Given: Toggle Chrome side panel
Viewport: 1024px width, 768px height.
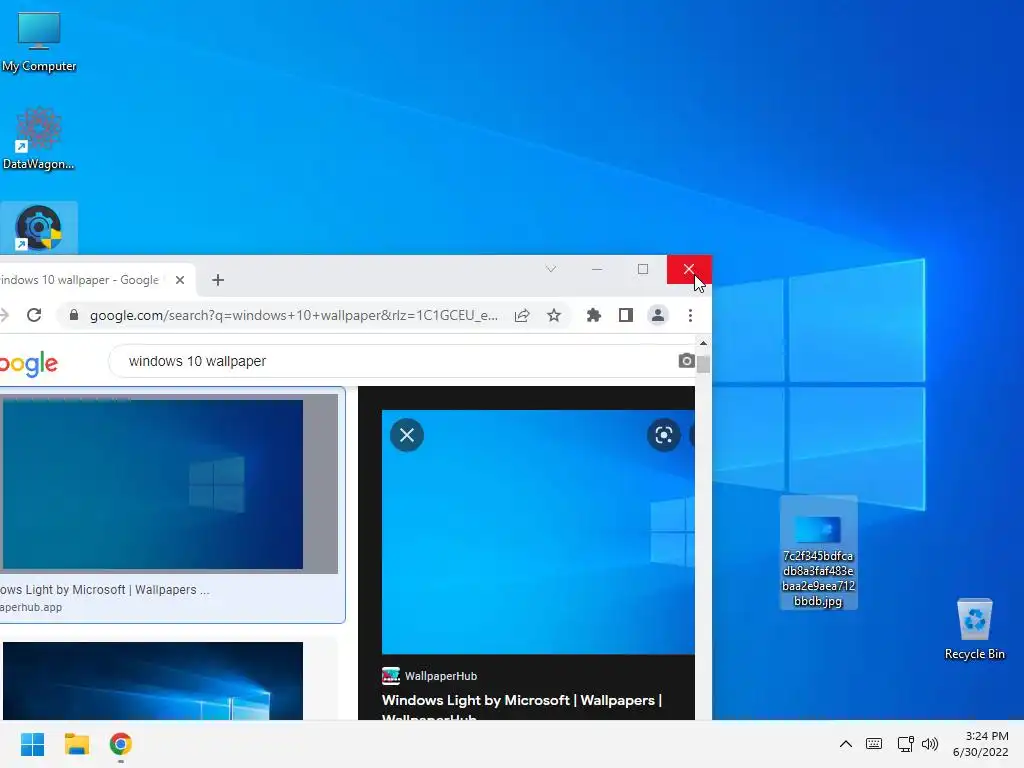Looking at the screenshot, I should pyautogui.click(x=626, y=315).
